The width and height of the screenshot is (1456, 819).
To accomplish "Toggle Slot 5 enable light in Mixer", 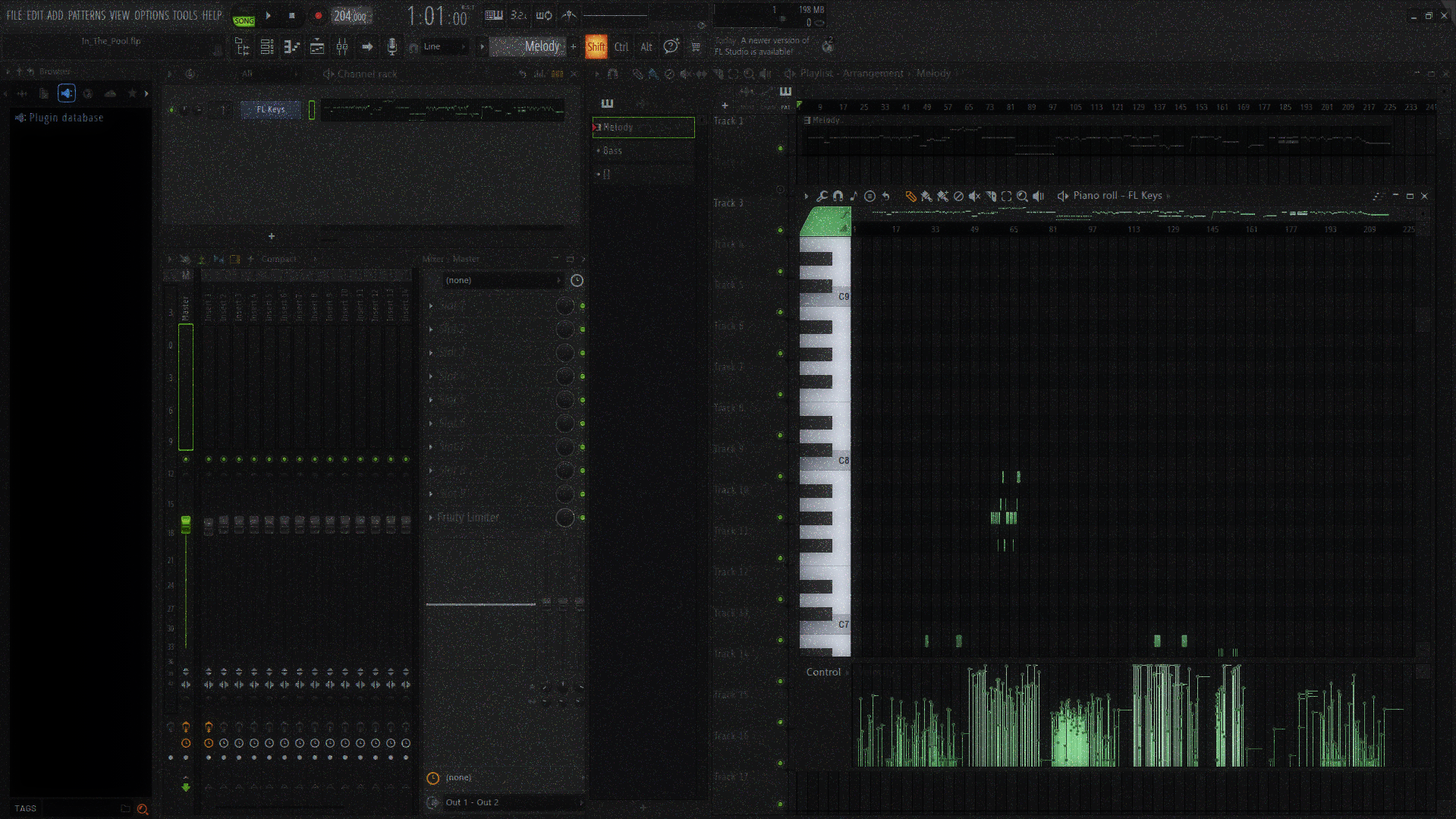I will [583, 401].
